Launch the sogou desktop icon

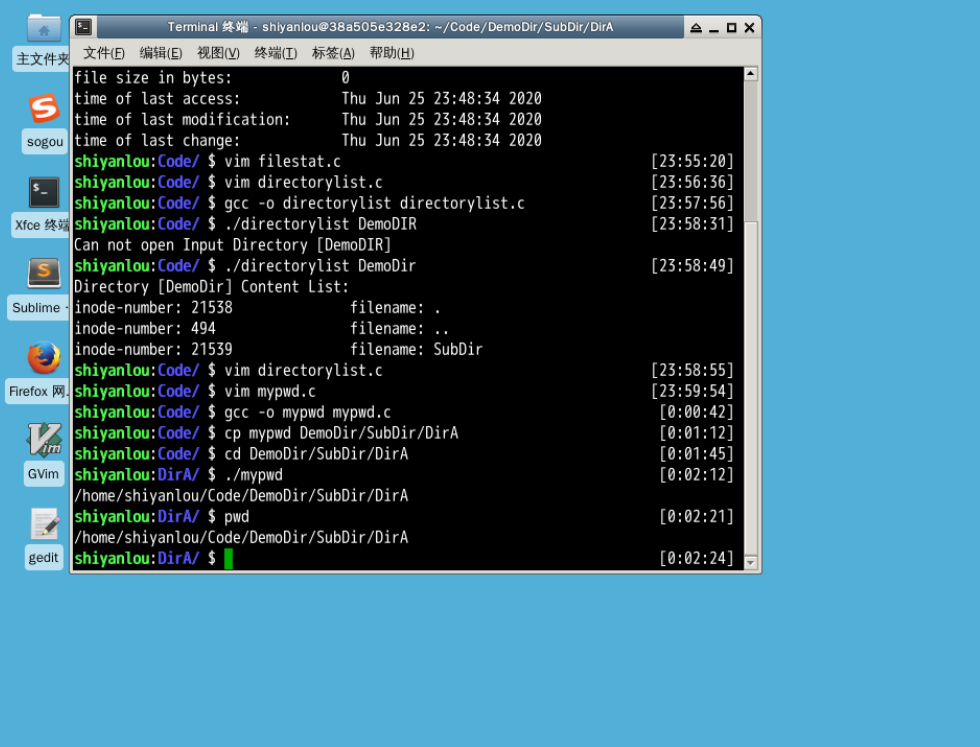pyautogui.click(x=44, y=108)
